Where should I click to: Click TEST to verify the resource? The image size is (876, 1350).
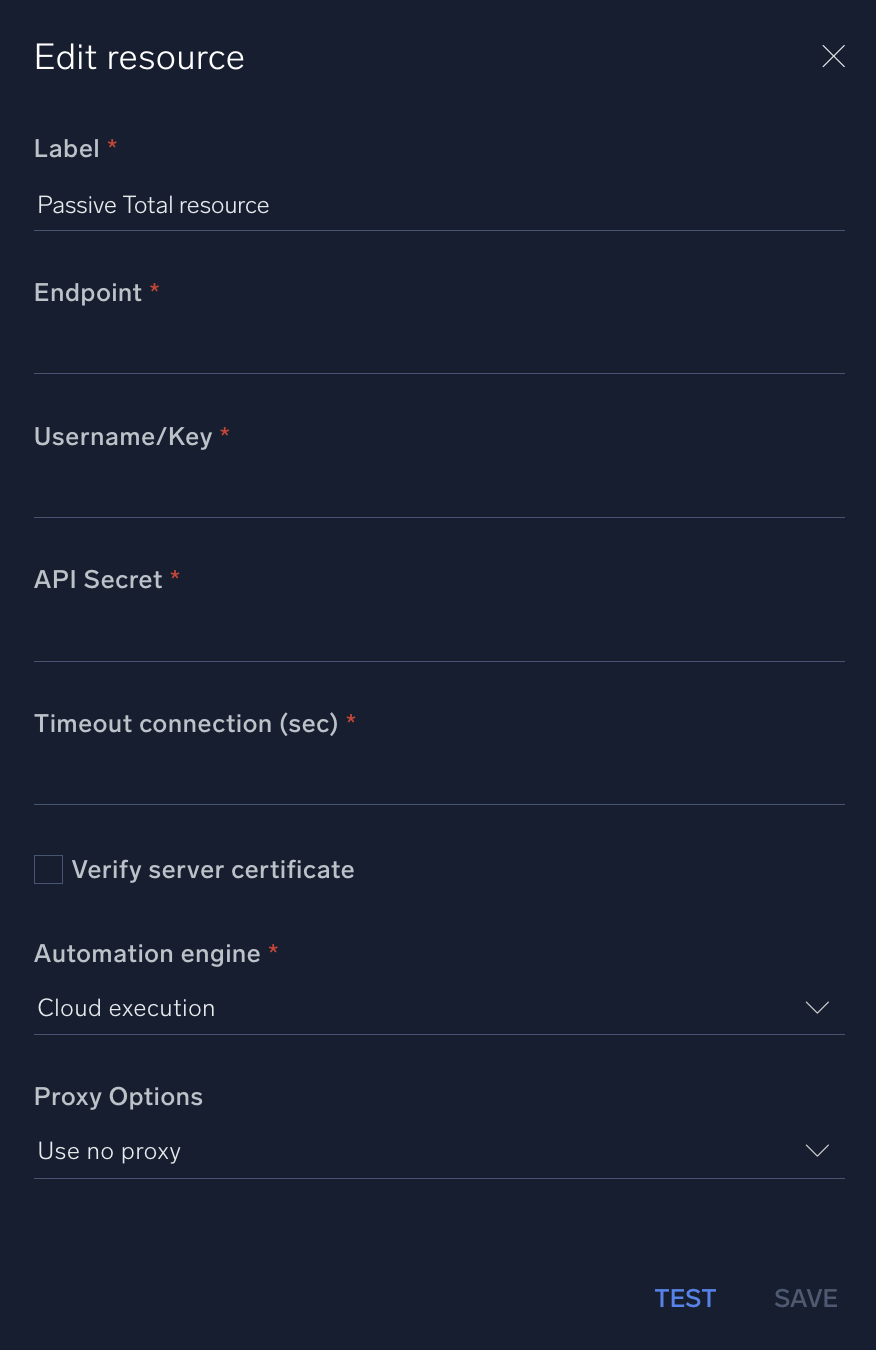(x=685, y=1297)
